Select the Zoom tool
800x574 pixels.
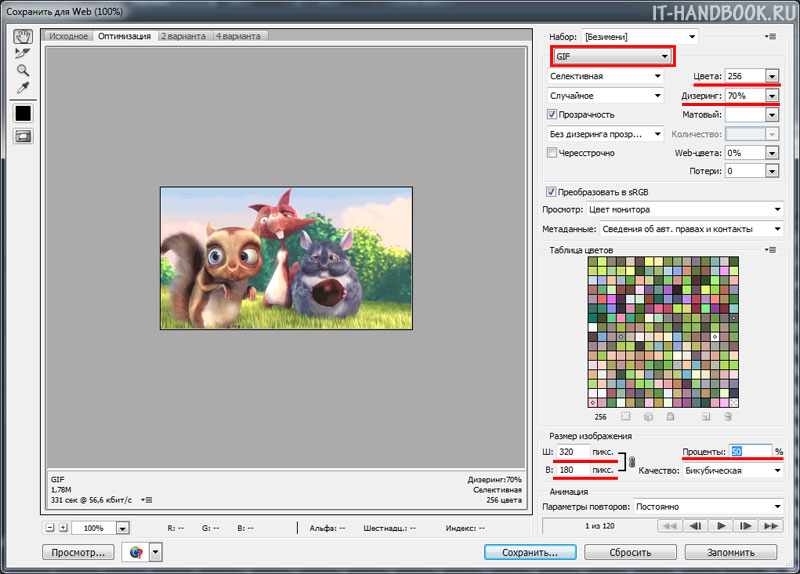23,70
